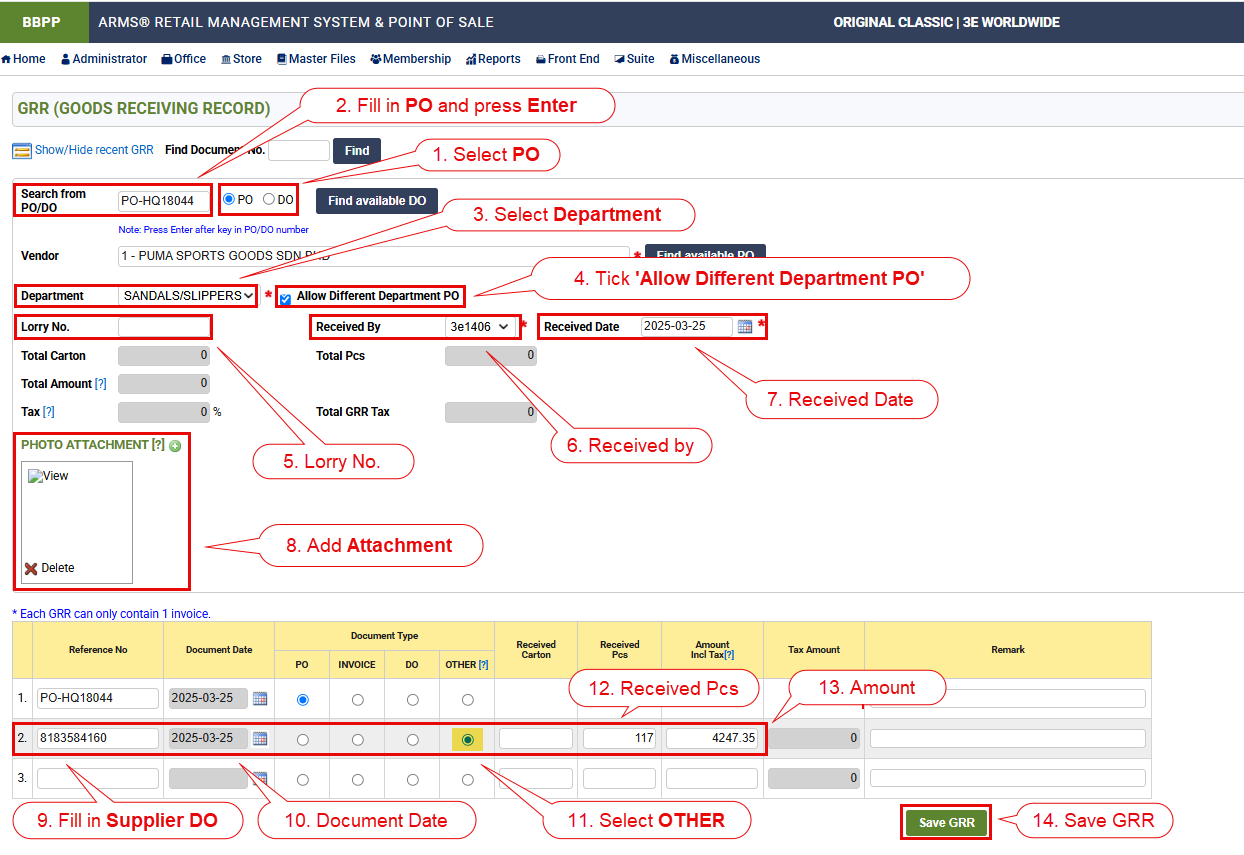Expand the Department dropdown
This screenshot has width=1244, height=855.
click(187, 296)
